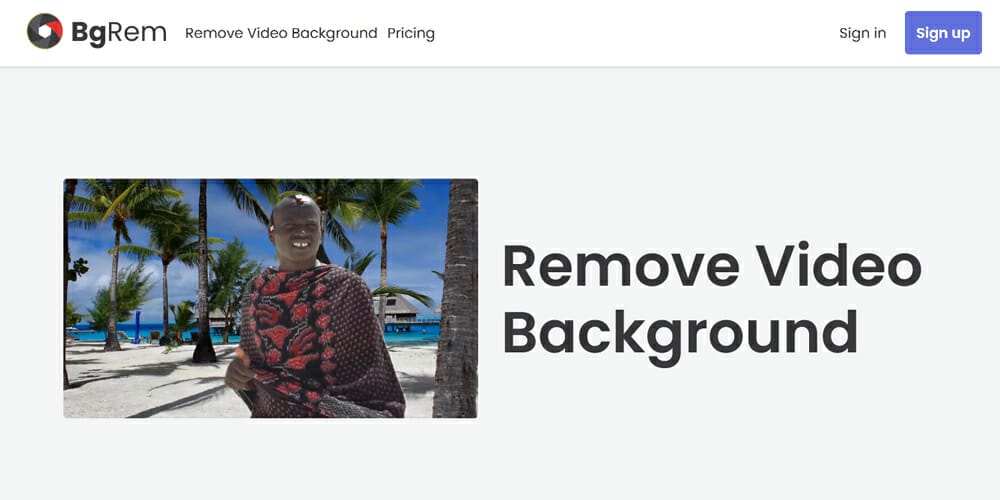Viewport: 1000px width, 500px height.
Task: Select the beach video preview thumbnail
Action: pos(270,298)
